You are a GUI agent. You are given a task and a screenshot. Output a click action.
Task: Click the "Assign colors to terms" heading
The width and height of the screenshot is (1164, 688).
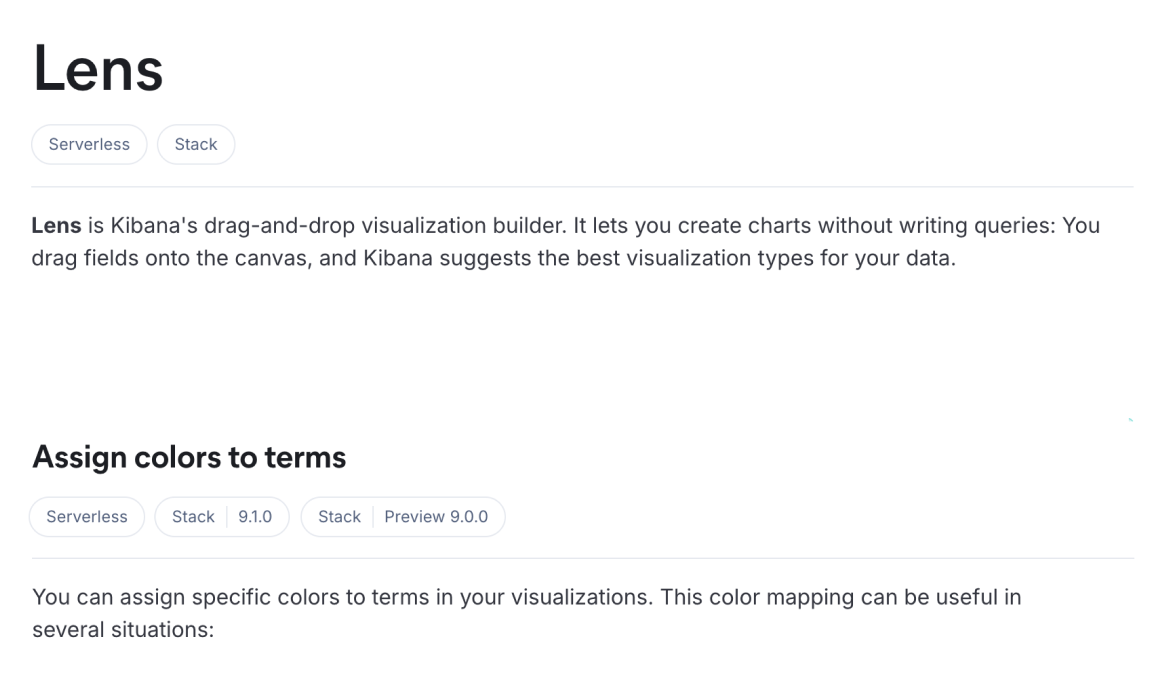click(189, 457)
